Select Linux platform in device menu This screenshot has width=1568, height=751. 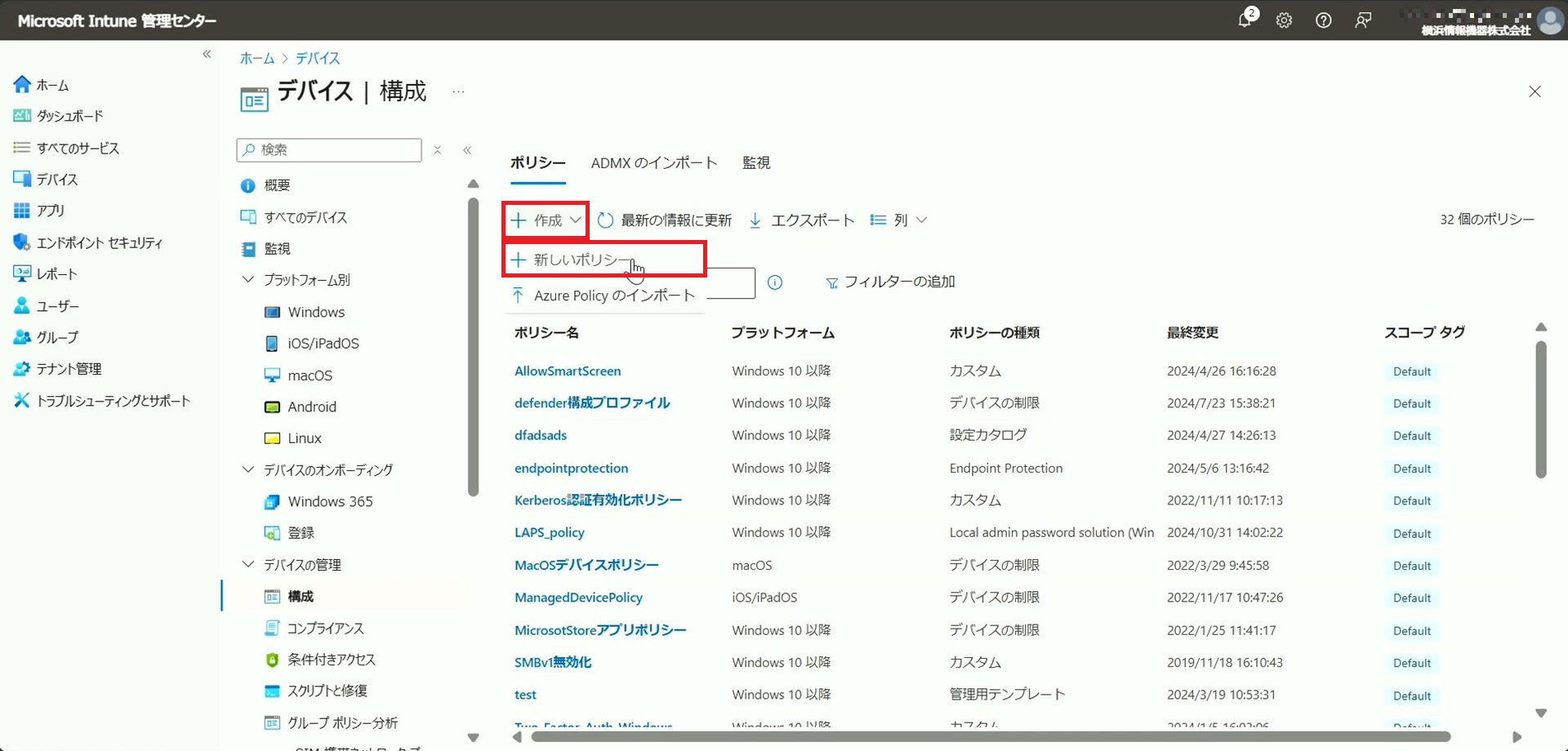(x=293, y=438)
